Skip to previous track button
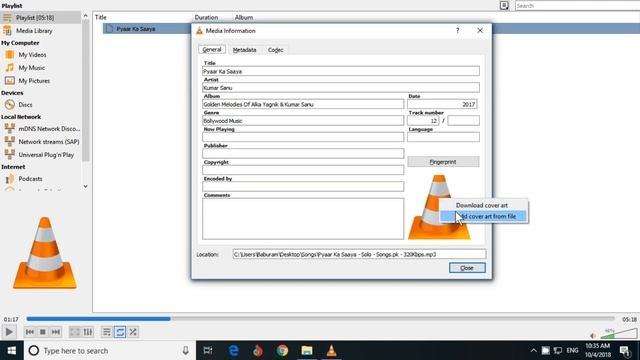The height and width of the screenshot is (360, 640). coord(30,332)
